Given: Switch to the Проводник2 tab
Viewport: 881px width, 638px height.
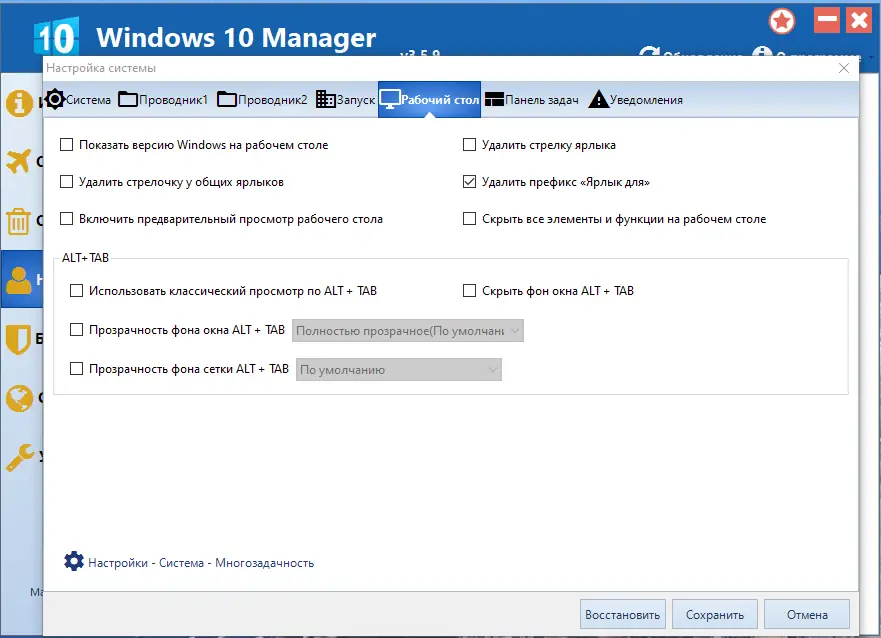Looking at the screenshot, I should coord(262,99).
